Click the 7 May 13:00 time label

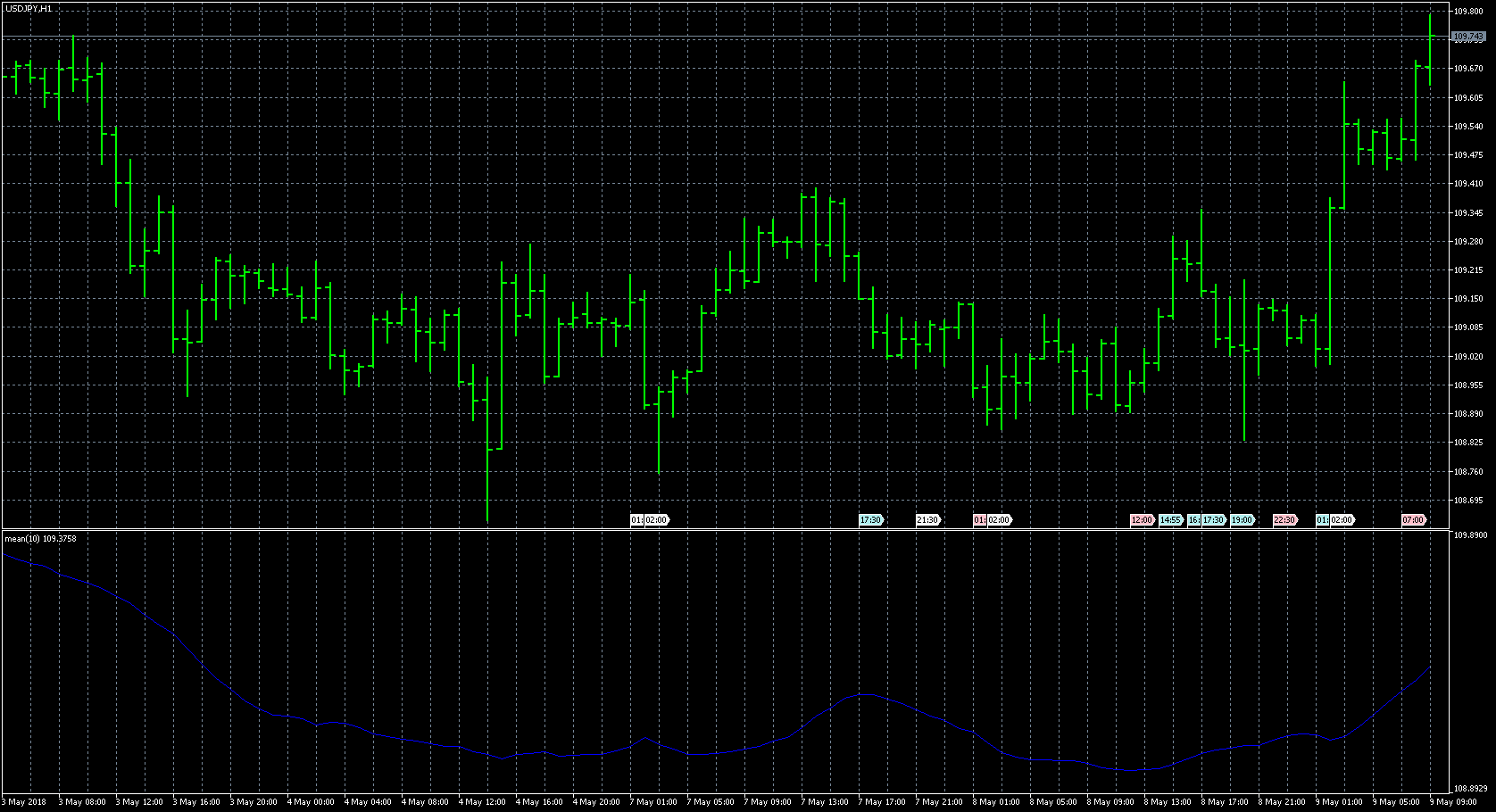[825, 802]
